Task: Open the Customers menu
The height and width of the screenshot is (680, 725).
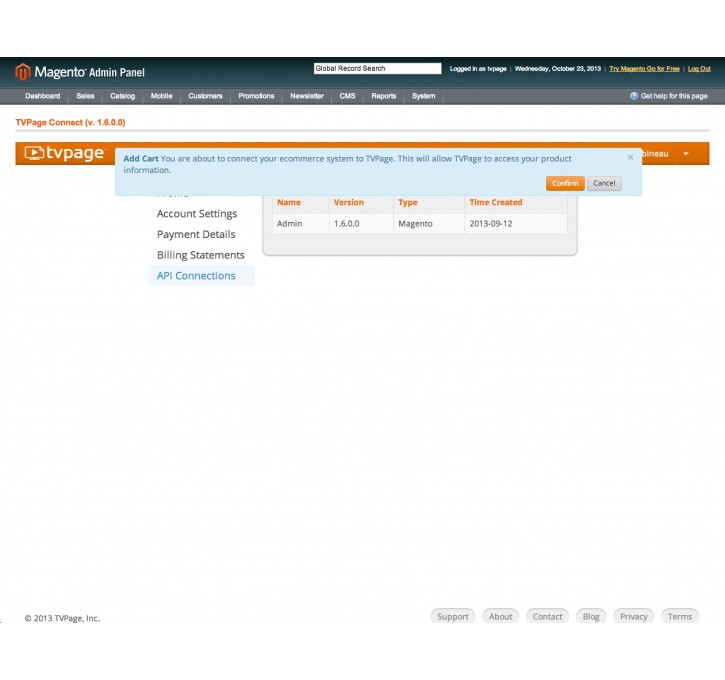Action: (x=205, y=96)
